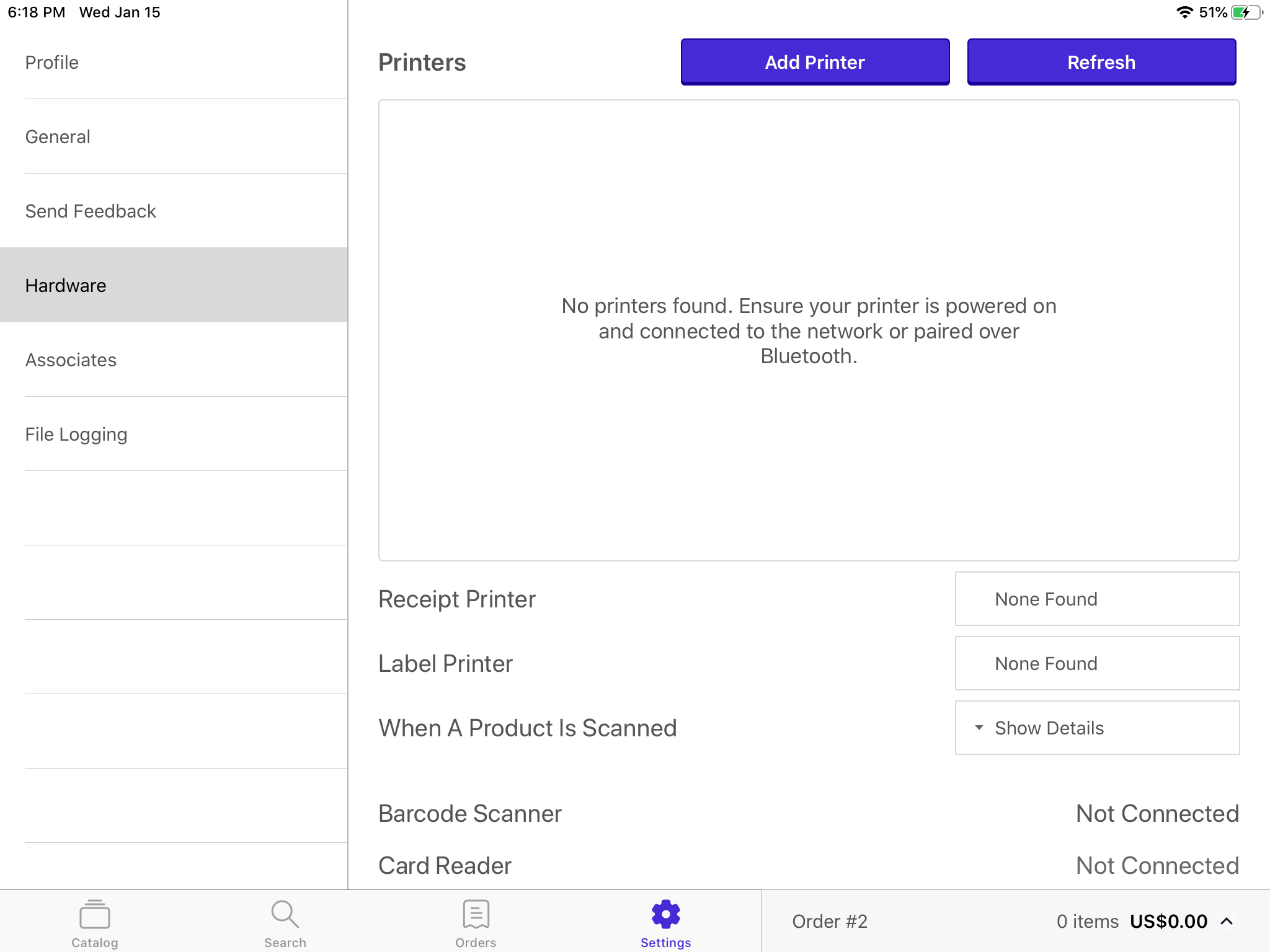The height and width of the screenshot is (952, 1270).
Task: Click the Barcode Scanner label
Action: [x=469, y=813]
